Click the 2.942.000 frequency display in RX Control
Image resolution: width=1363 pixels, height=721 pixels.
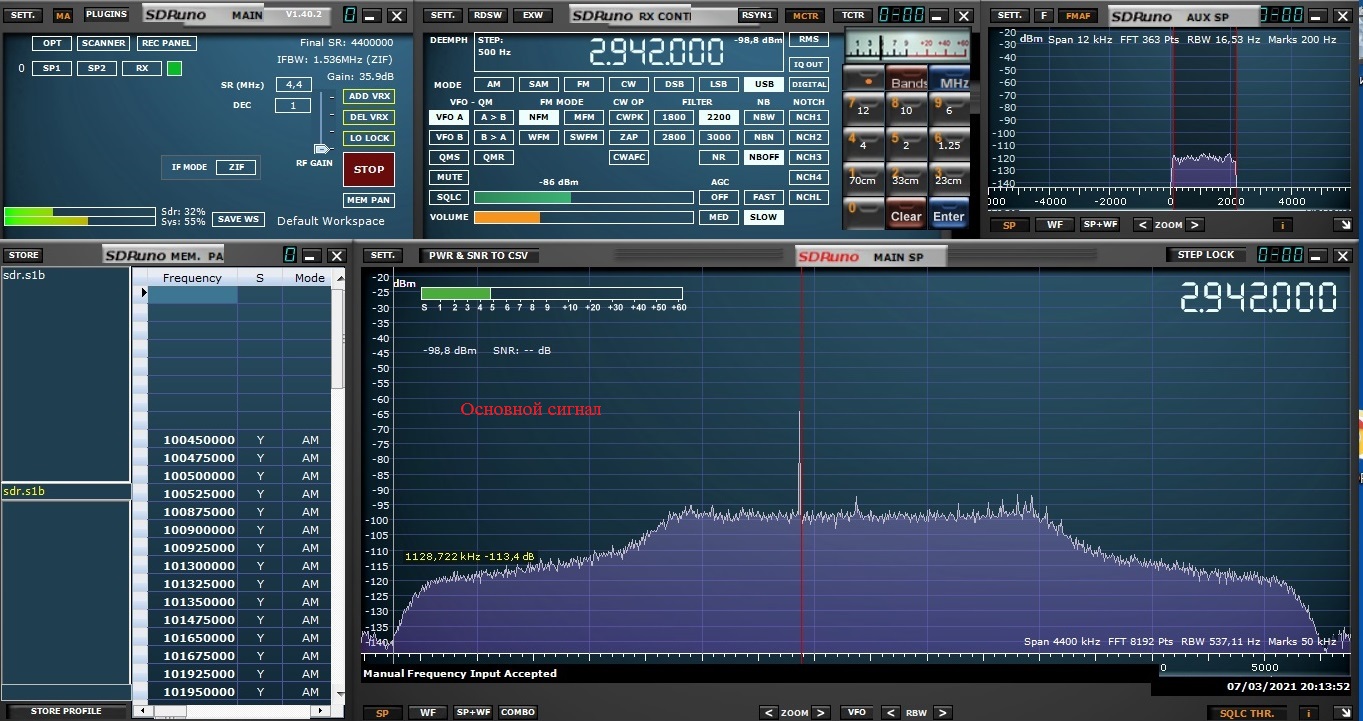[x=656, y=52]
